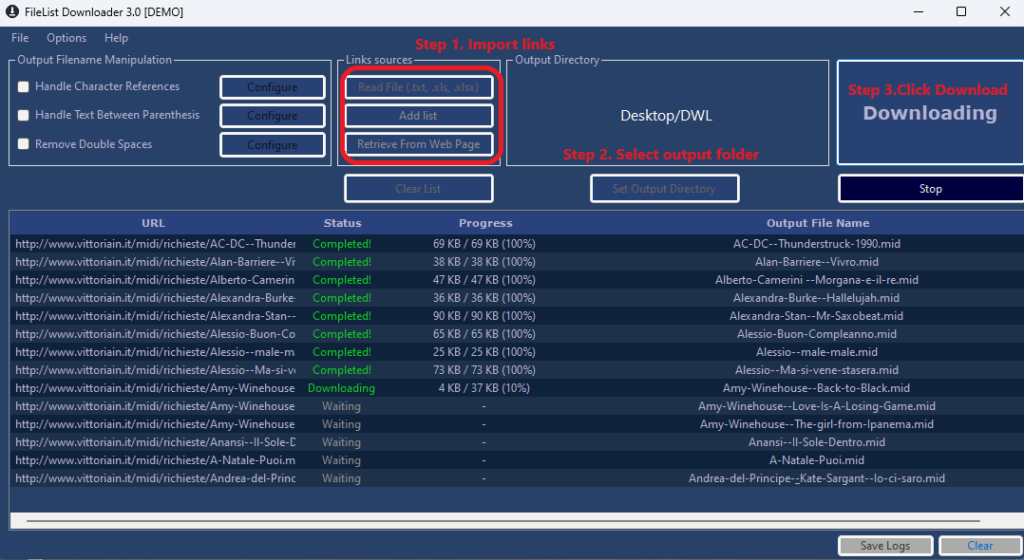
Task: Open the Help menu
Action: (116, 38)
